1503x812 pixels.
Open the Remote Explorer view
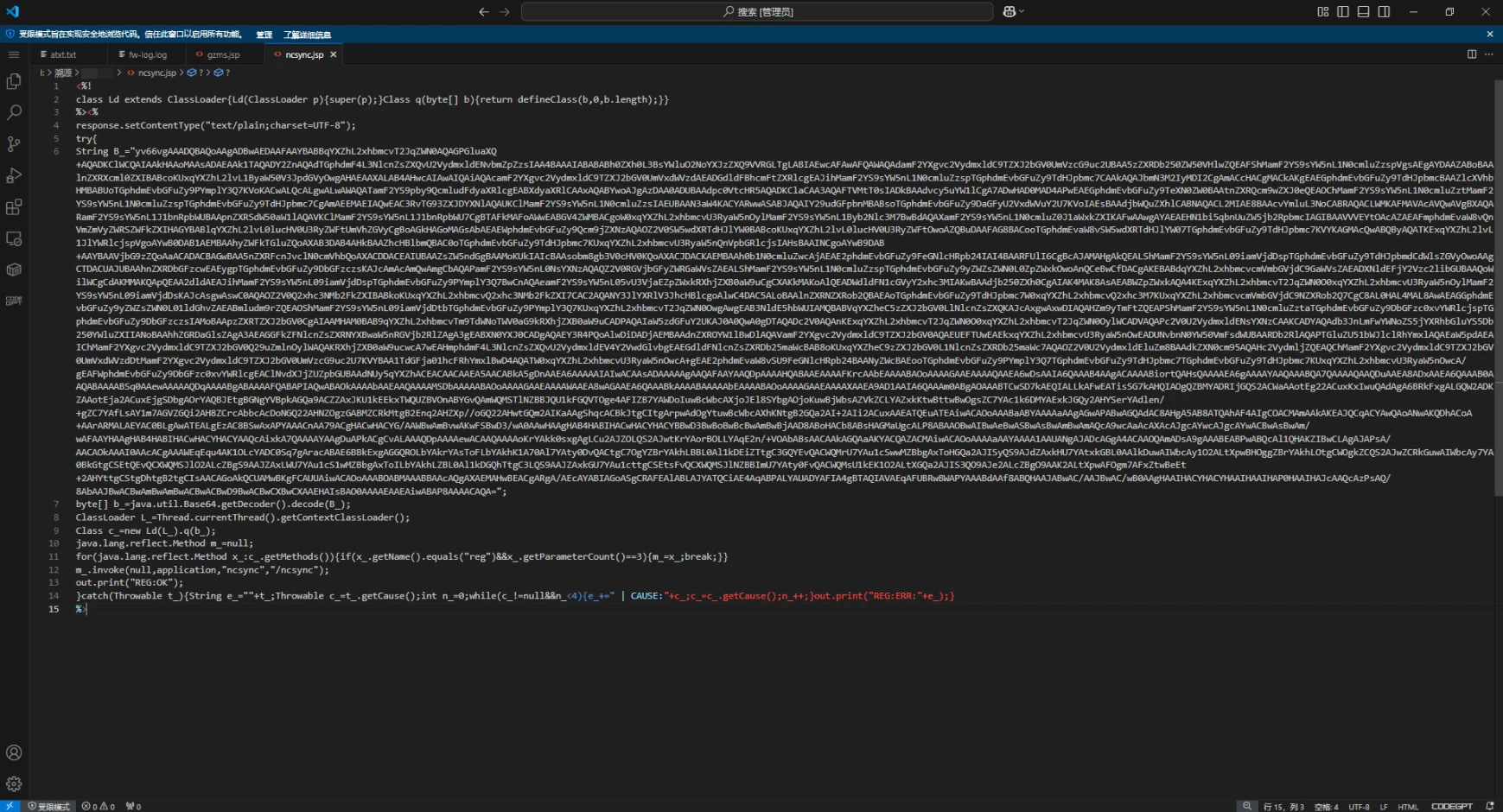(14, 238)
